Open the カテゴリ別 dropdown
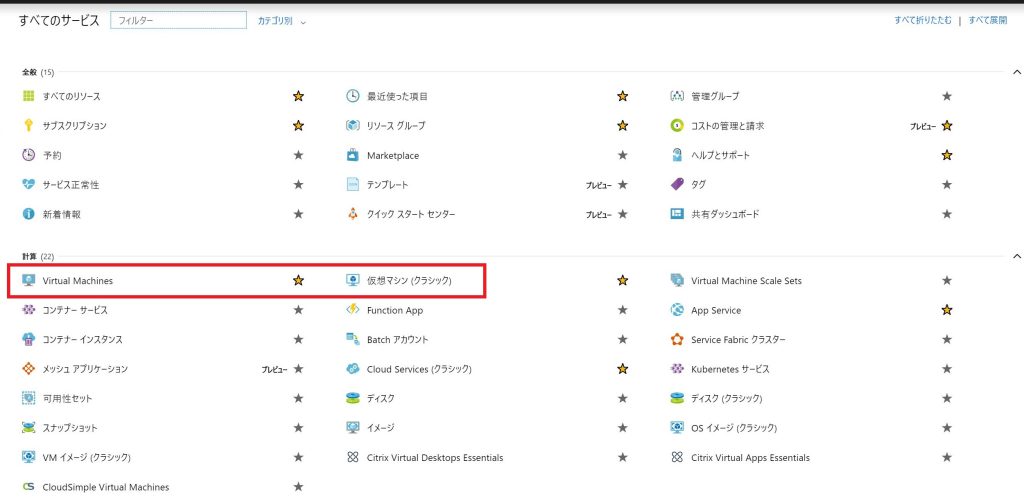 pyautogui.click(x=281, y=21)
